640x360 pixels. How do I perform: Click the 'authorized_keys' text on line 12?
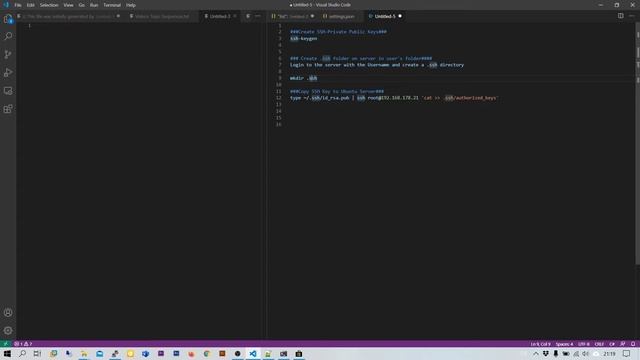point(476,98)
